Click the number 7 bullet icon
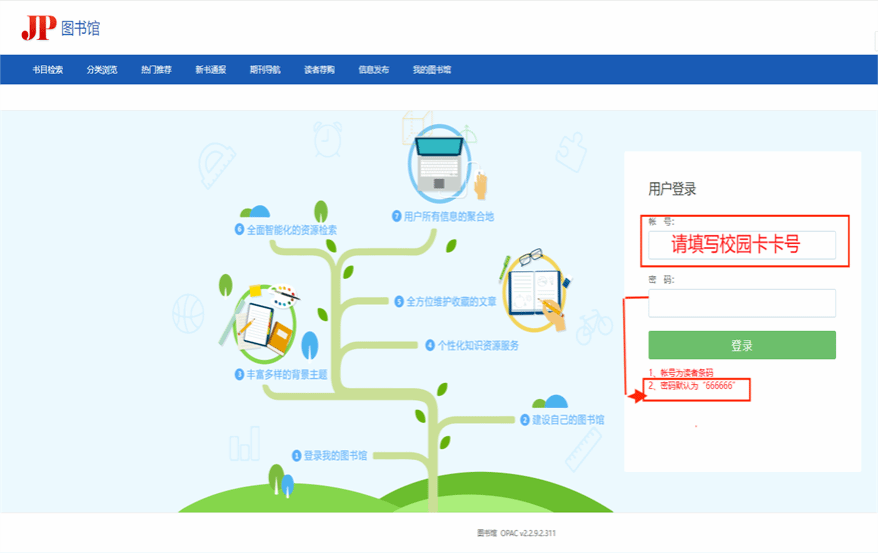The width and height of the screenshot is (878, 553). pos(396,216)
